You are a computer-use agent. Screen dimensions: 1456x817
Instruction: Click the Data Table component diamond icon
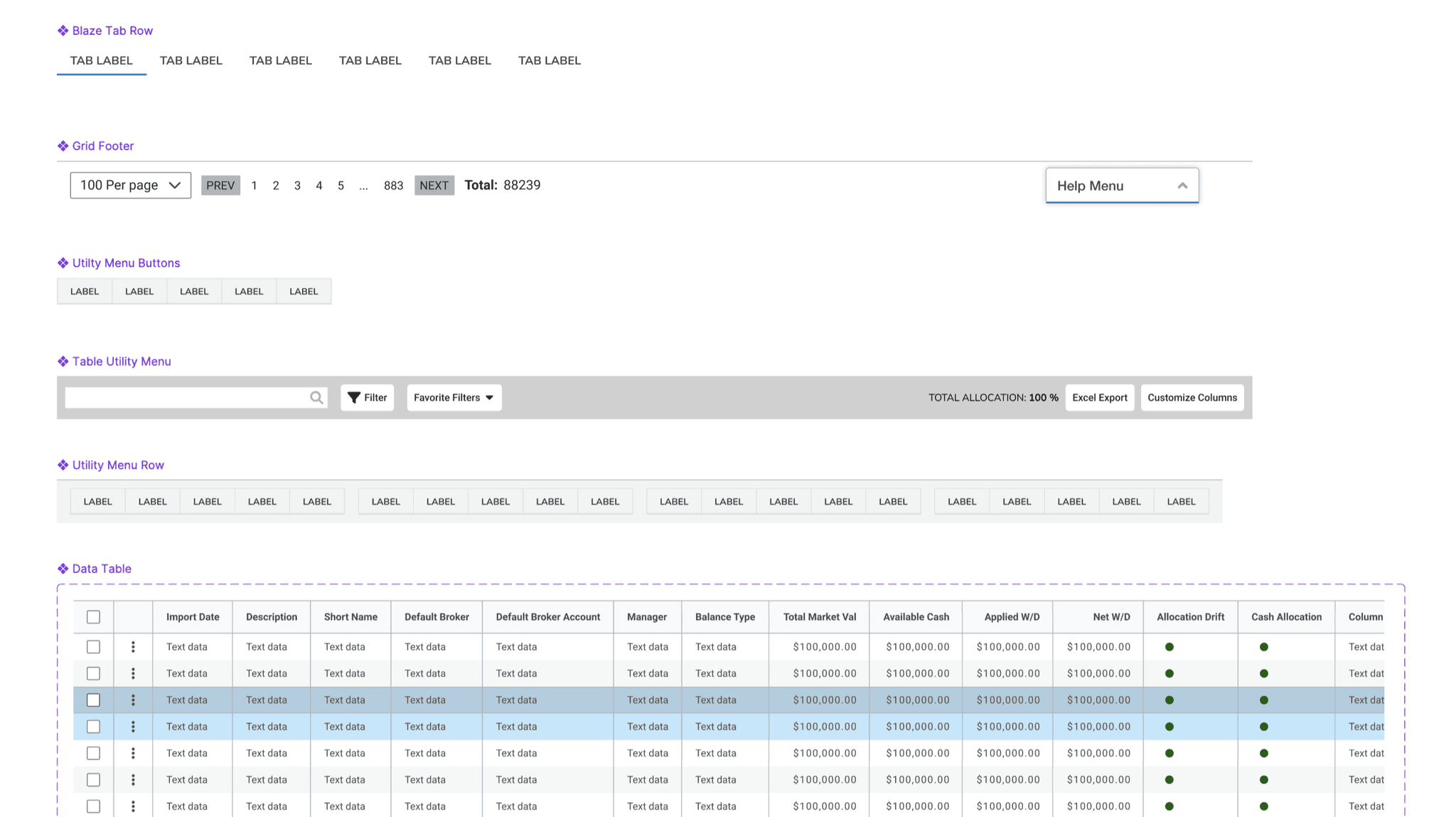click(x=63, y=569)
